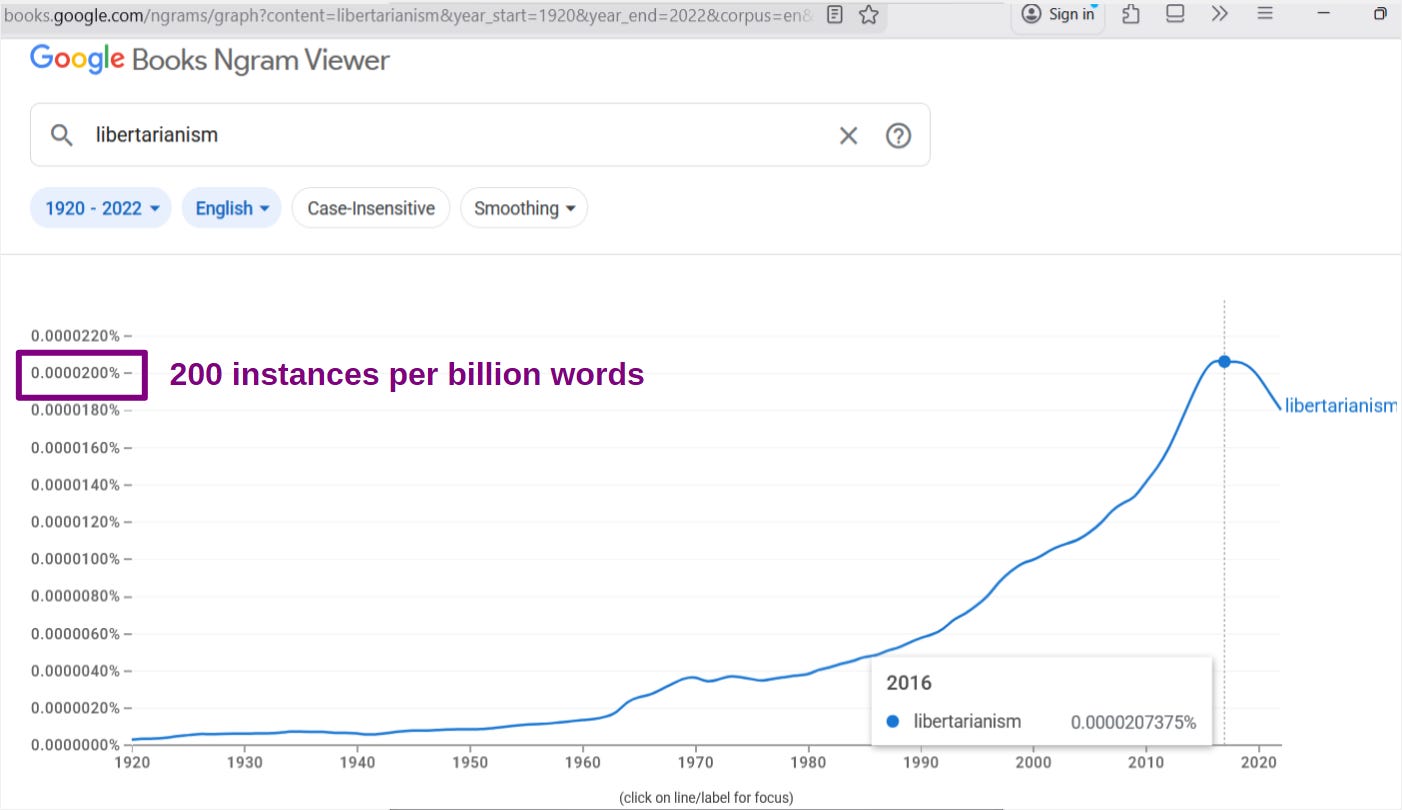Click the 0.0000207375% tooltip value
Image resolution: width=1402 pixels, height=810 pixels.
[x=1133, y=722]
